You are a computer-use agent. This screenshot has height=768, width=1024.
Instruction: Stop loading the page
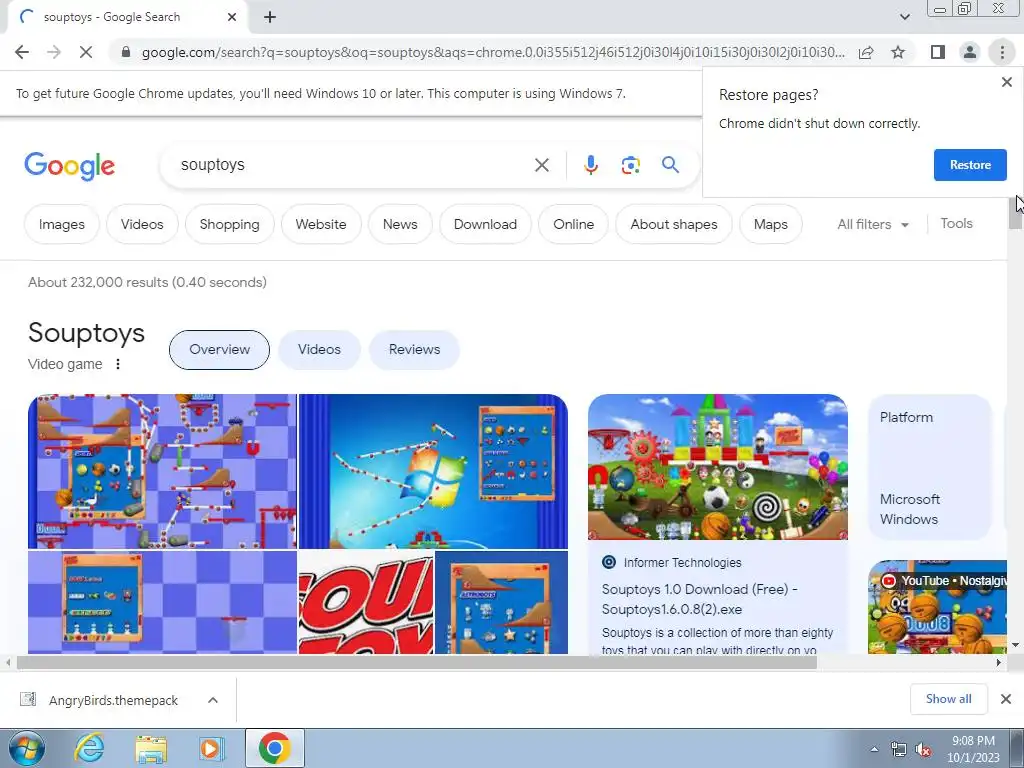coord(86,52)
